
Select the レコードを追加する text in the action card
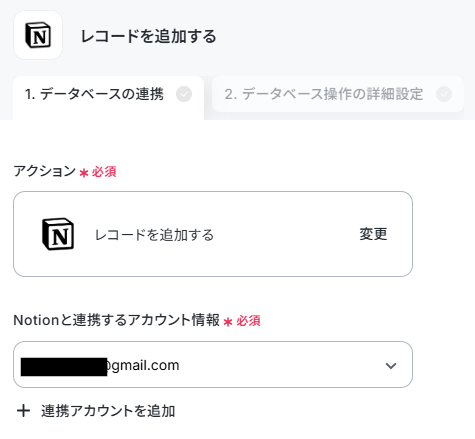click(154, 235)
